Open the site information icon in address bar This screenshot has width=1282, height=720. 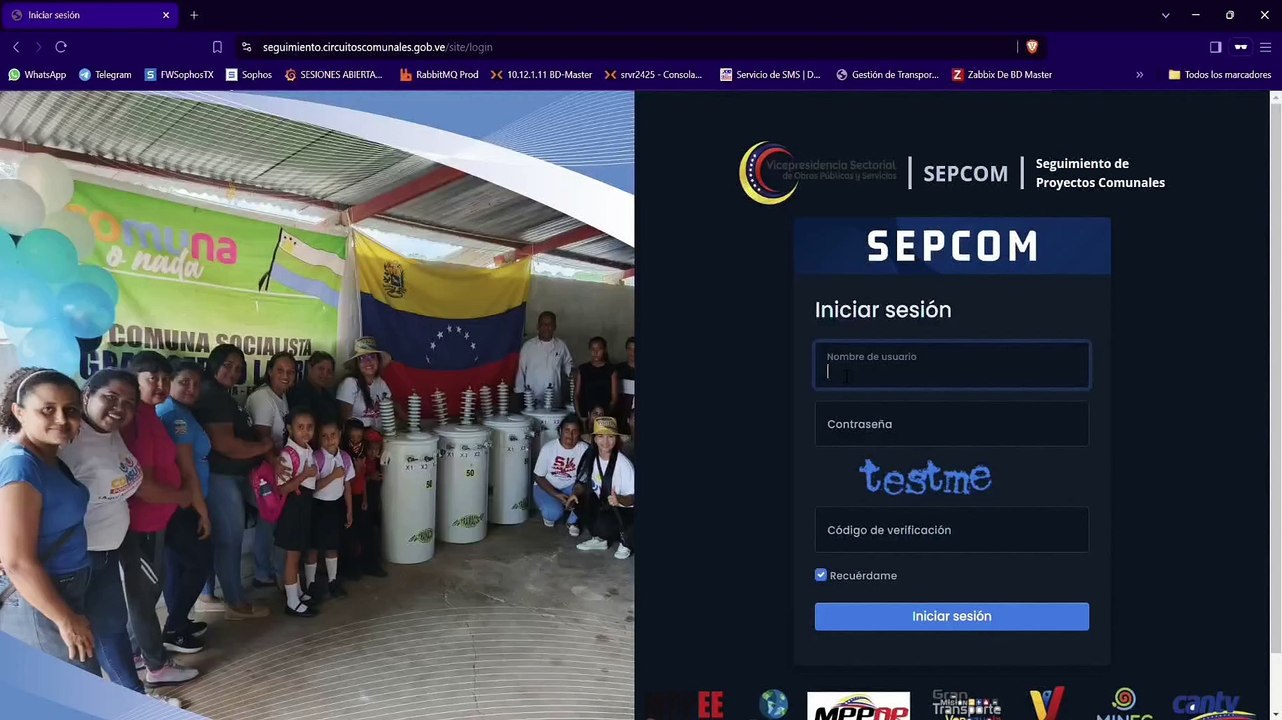(246, 47)
